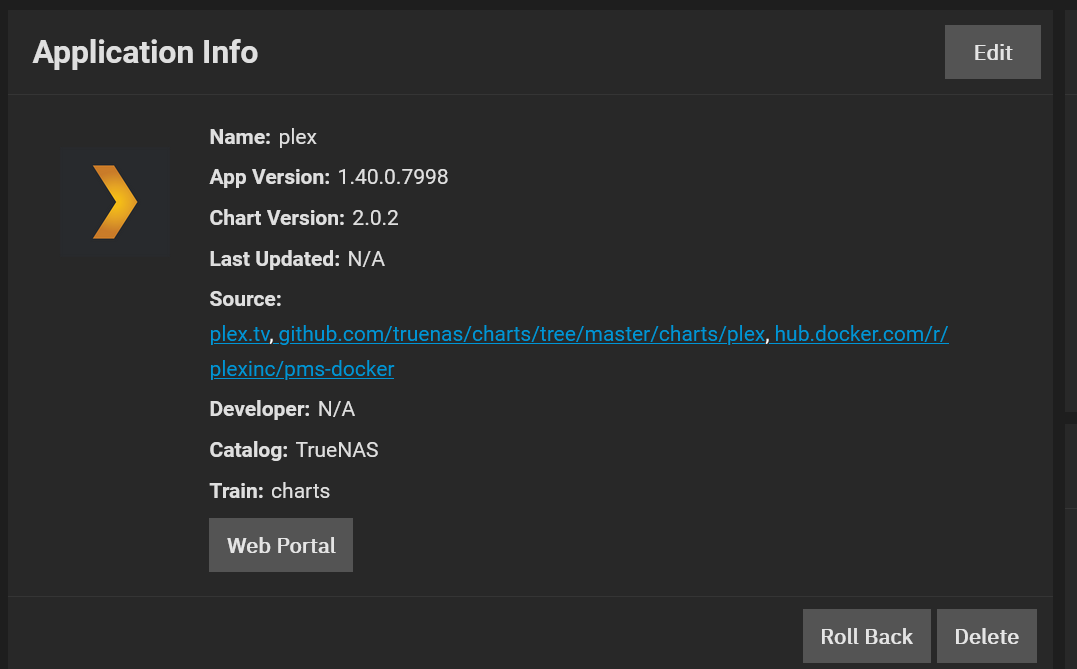Select the Developer N/A value
1077x669 pixels.
coord(336,409)
